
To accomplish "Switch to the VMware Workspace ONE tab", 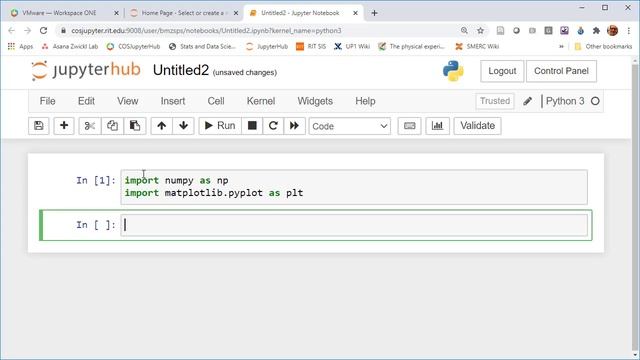I will click(59, 13).
